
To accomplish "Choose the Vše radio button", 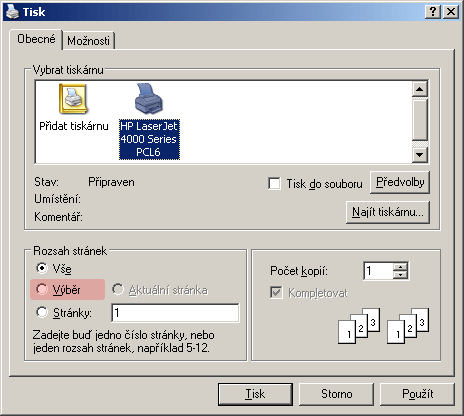I will coord(42,268).
